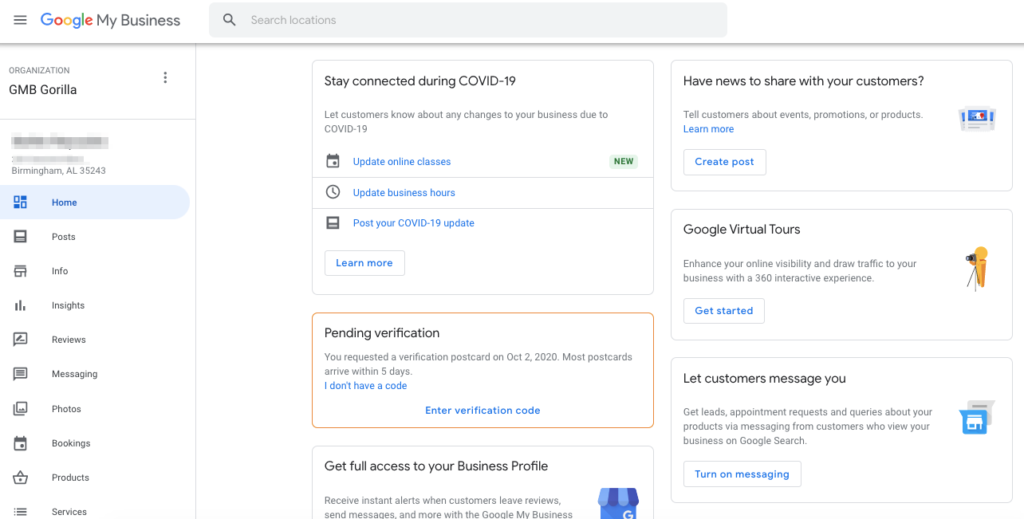The height and width of the screenshot is (519, 1024).
Task: Select Home in the sidebar
Action: (64, 203)
